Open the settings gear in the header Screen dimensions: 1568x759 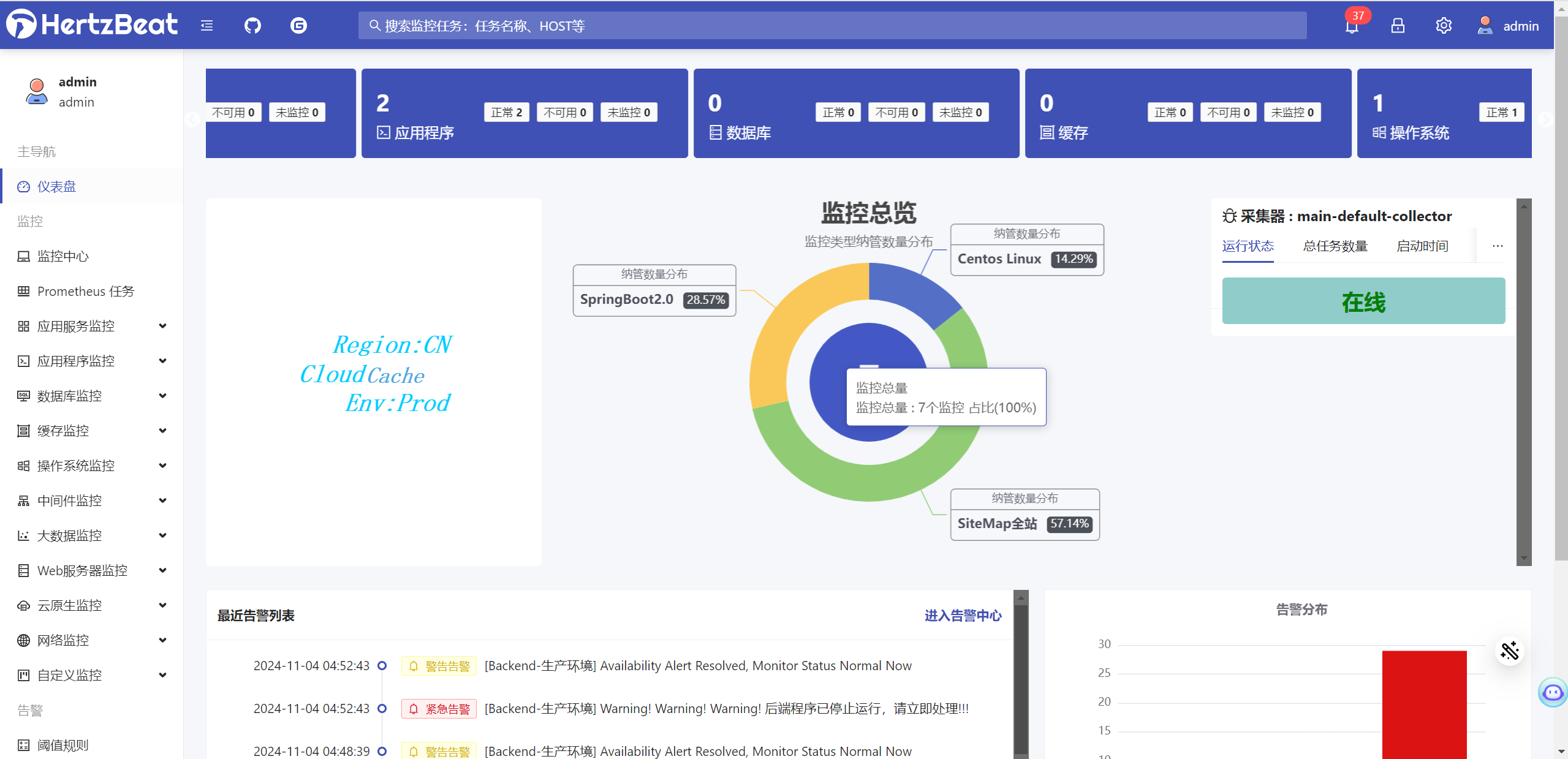[1444, 26]
